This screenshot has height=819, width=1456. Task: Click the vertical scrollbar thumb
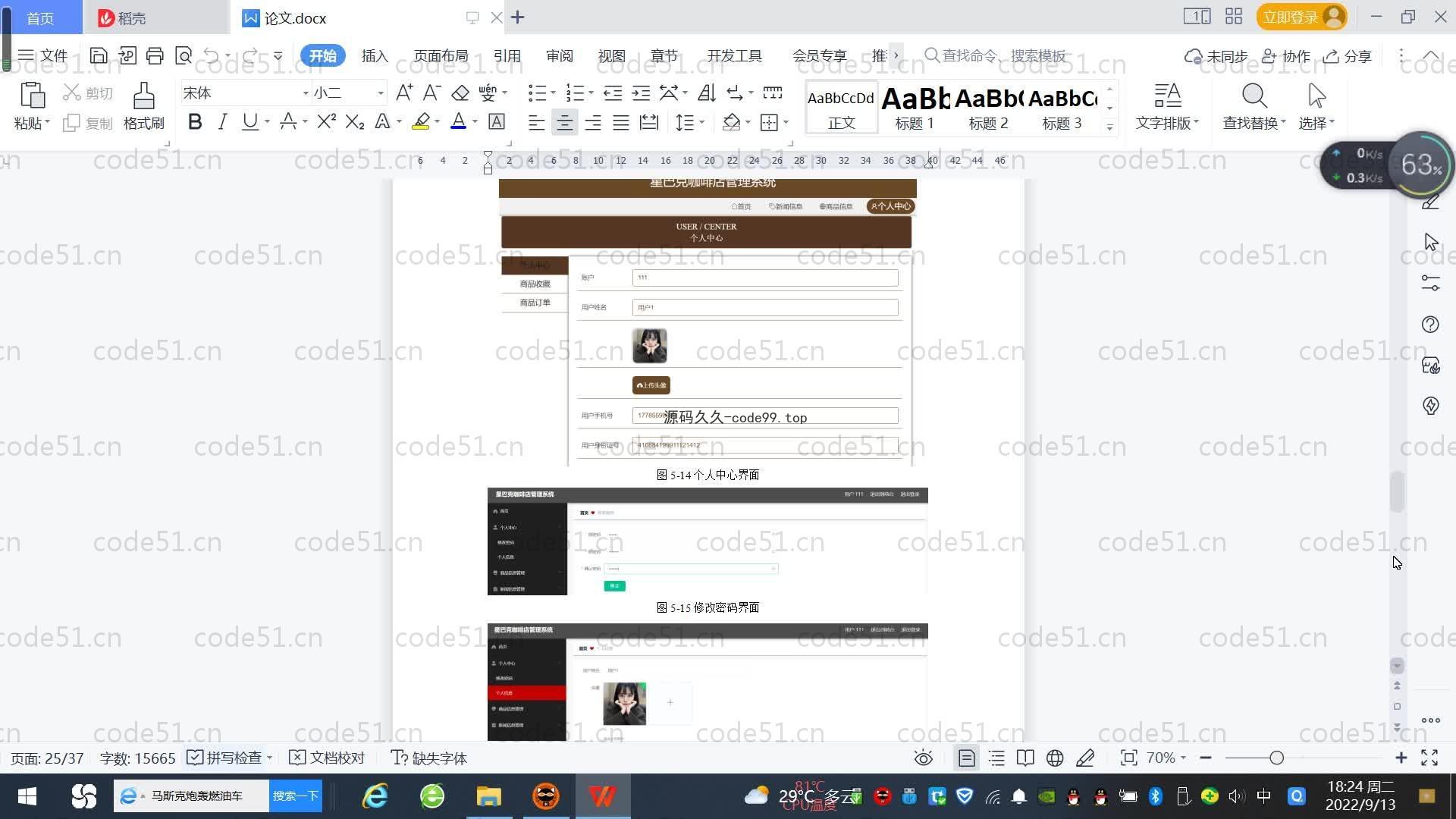coord(1397,491)
